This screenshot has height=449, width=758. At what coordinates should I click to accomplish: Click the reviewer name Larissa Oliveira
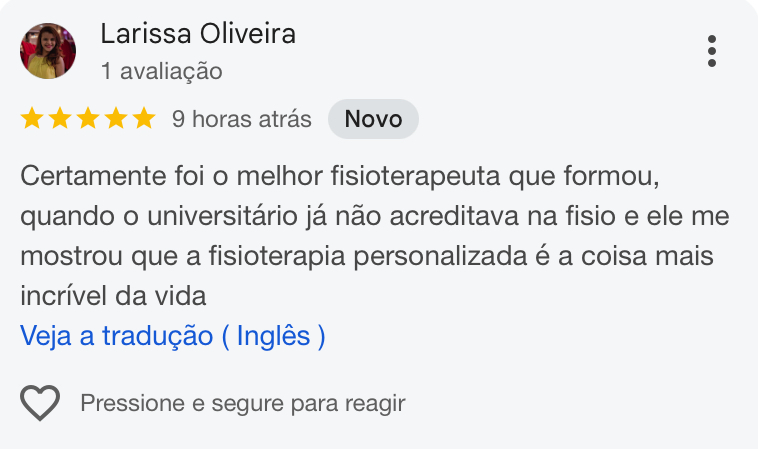(198, 34)
